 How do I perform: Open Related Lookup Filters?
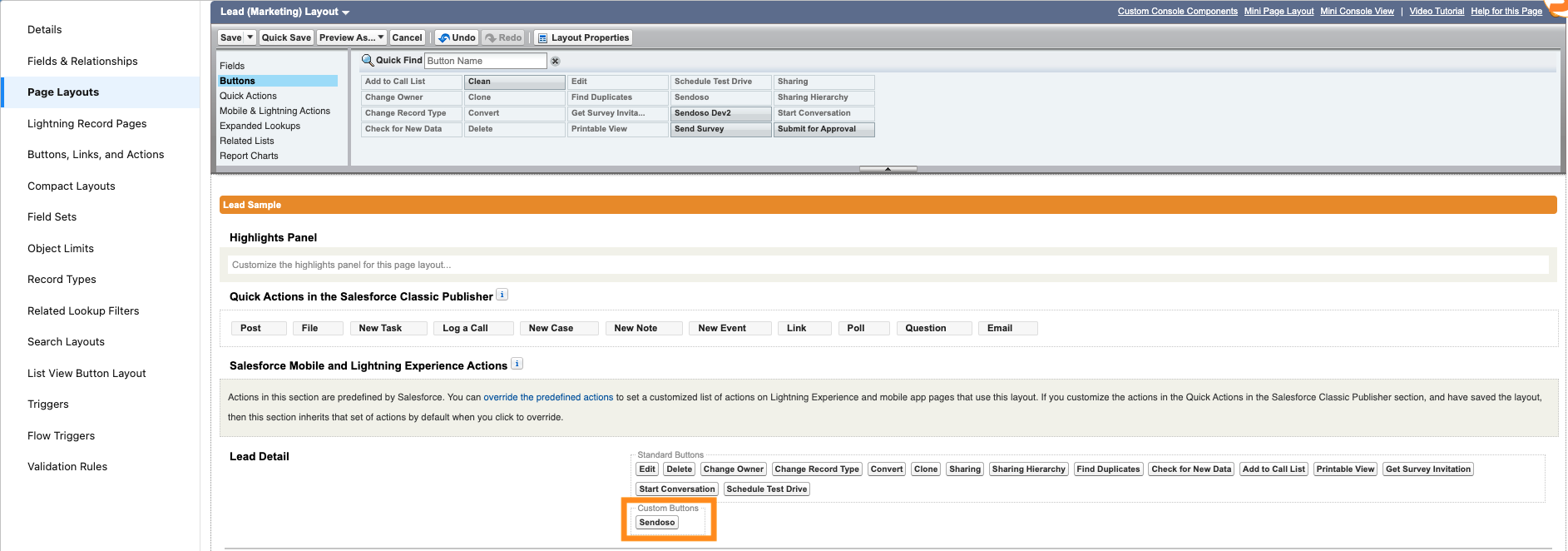(83, 311)
